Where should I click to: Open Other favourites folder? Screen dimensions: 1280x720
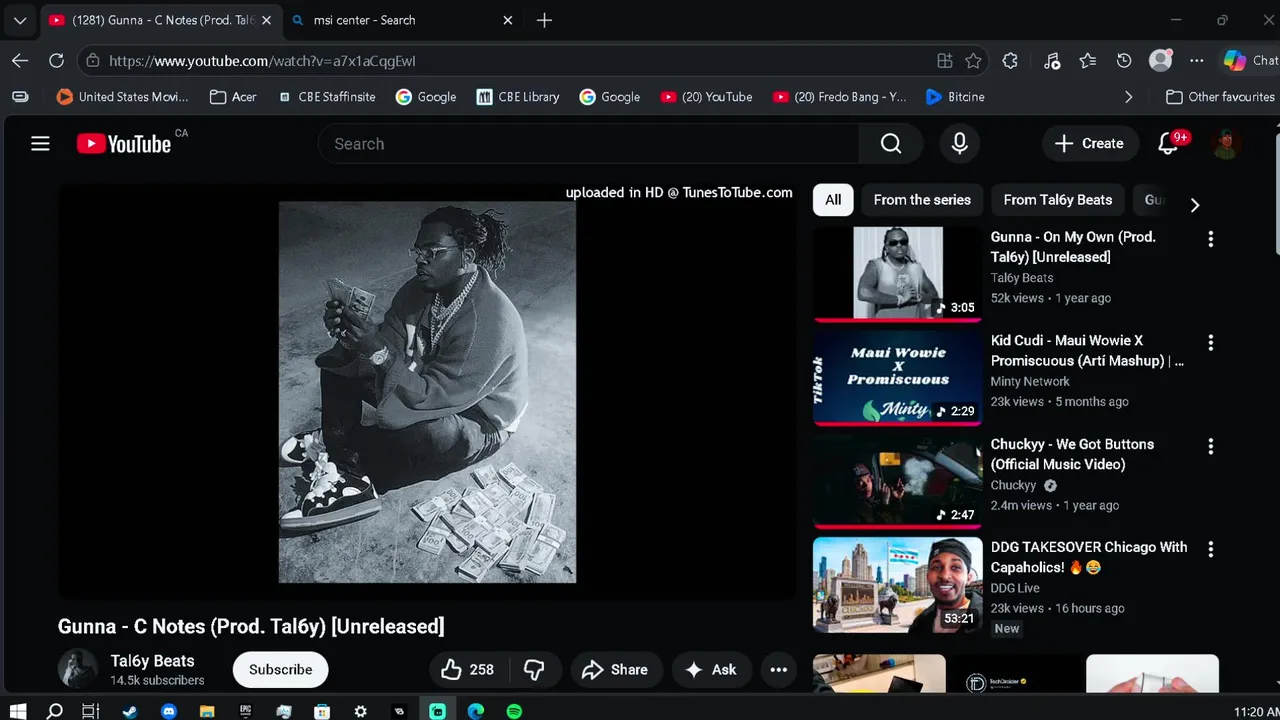1220,97
